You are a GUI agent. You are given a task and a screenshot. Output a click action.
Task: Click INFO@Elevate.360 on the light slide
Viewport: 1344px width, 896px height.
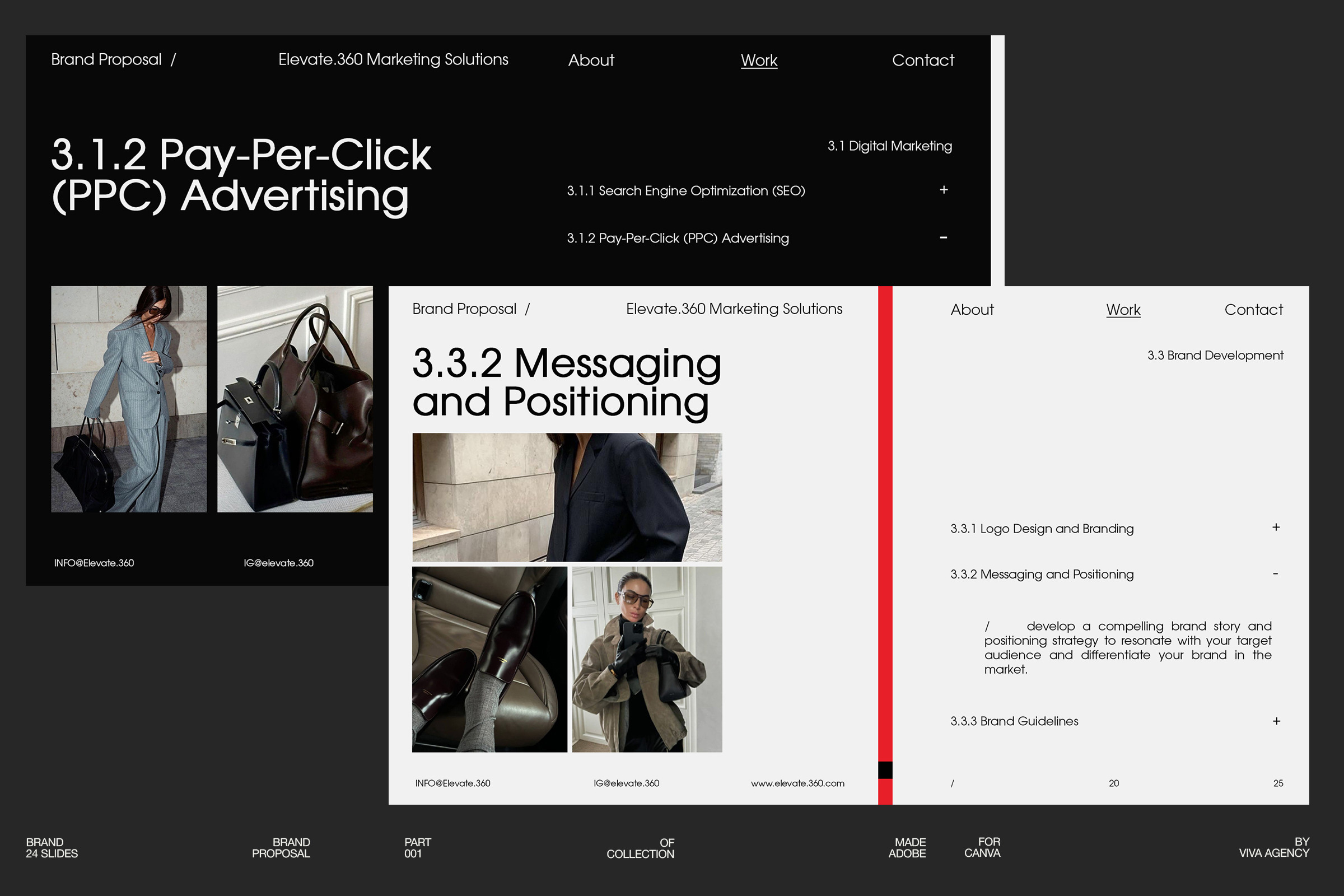pos(452,783)
